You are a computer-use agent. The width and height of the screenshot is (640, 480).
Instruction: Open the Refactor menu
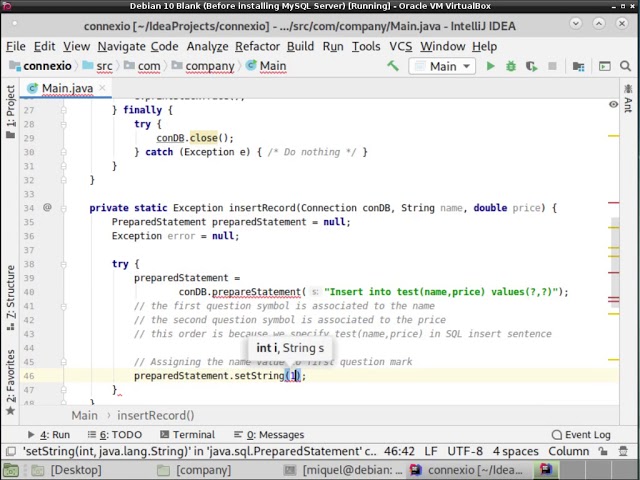tap(258, 47)
